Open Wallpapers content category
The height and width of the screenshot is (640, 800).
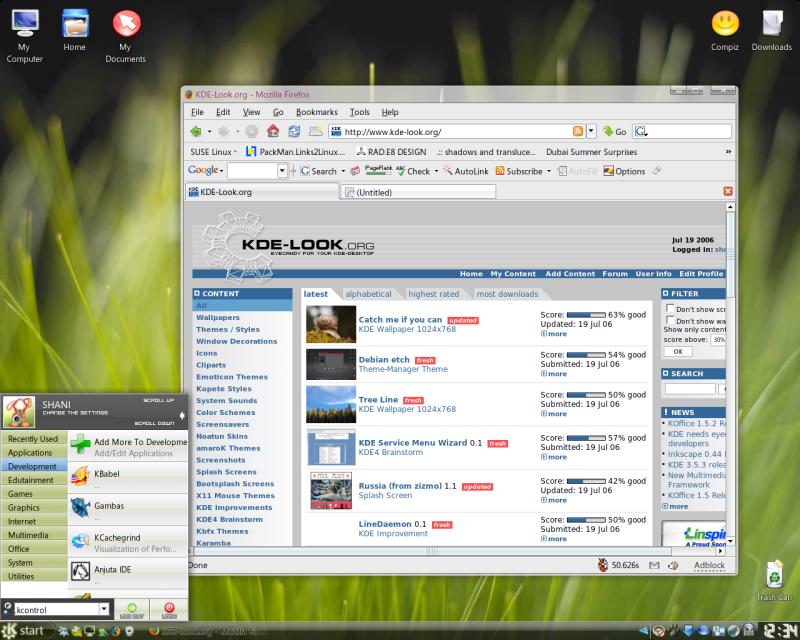[x=218, y=317]
